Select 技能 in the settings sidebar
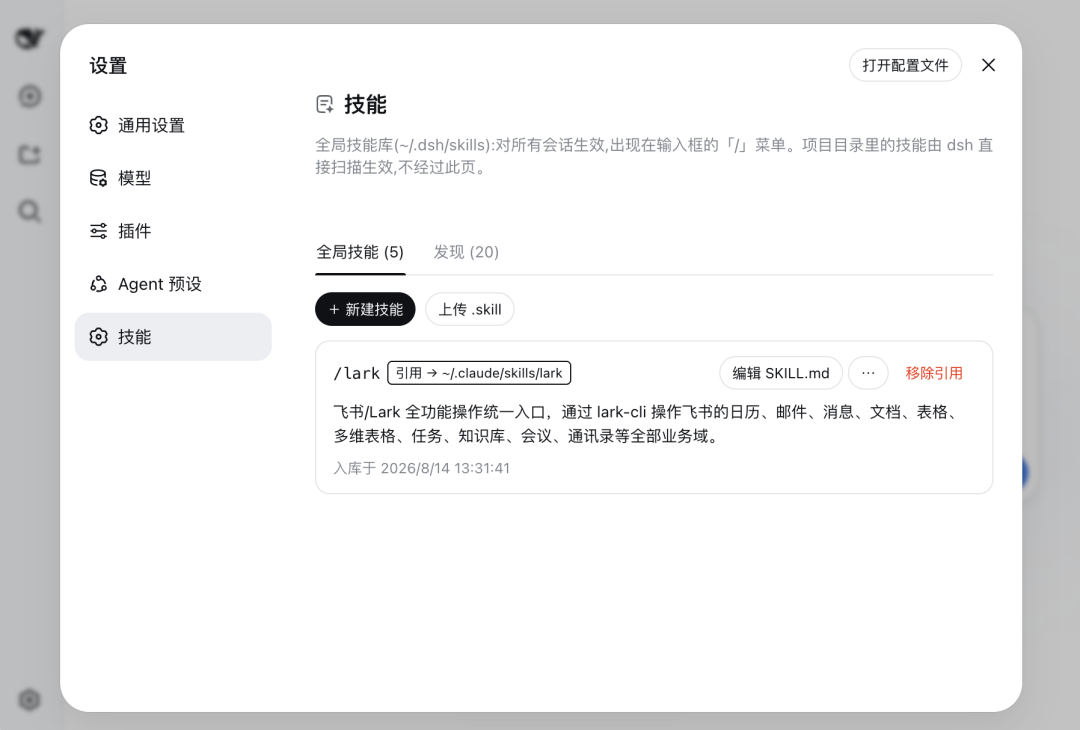This screenshot has width=1080, height=730. point(173,337)
